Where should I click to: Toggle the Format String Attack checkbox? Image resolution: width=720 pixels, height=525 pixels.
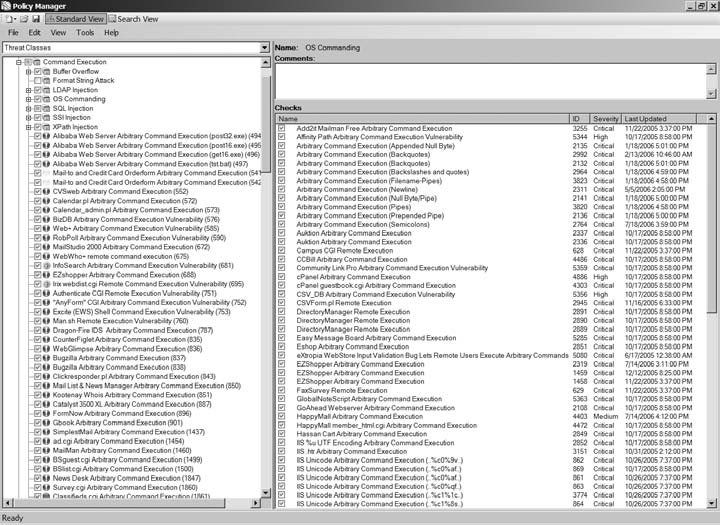point(38,81)
